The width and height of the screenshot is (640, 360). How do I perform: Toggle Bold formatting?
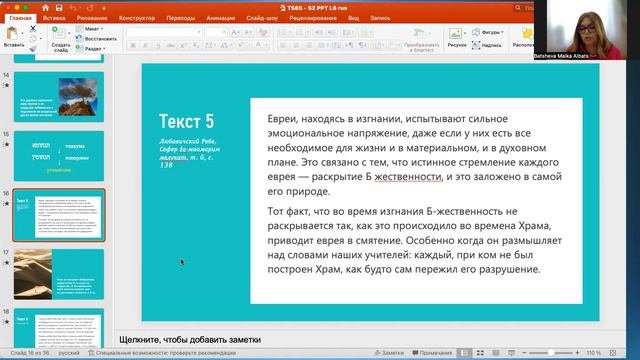(x=133, y=45)
